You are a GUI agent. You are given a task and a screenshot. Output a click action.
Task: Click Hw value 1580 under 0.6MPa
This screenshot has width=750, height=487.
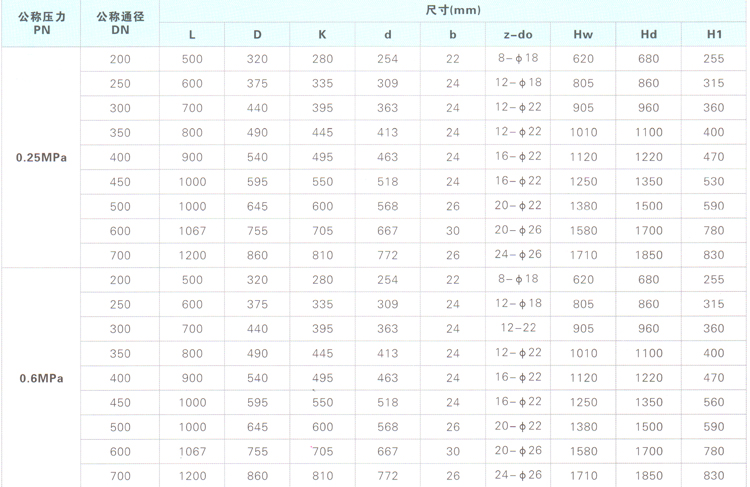tap(584, 452)
